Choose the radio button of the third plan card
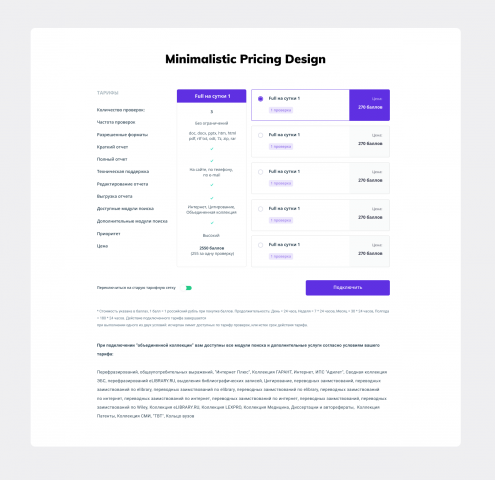 pos(260,172)
